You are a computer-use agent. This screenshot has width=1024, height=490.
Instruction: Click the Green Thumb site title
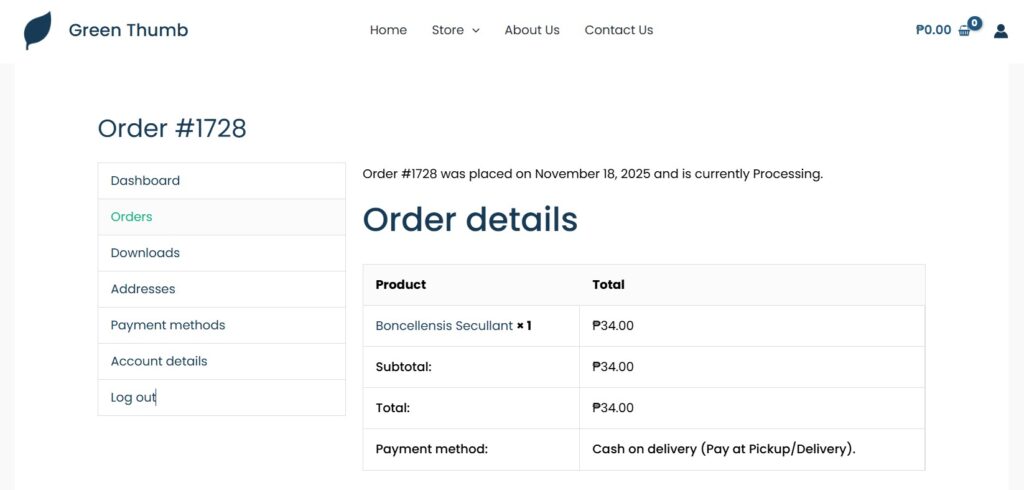pos(128,30)
